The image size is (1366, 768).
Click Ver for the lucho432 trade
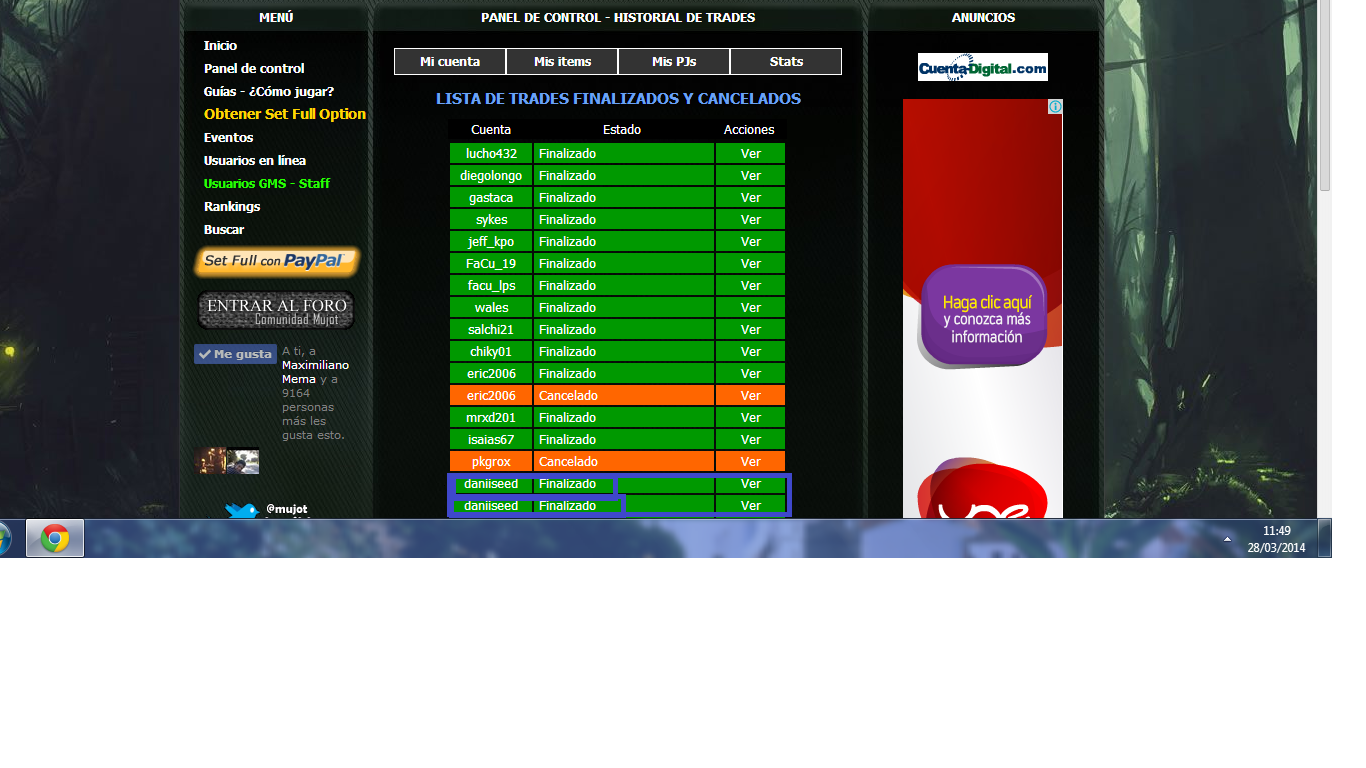750,154
